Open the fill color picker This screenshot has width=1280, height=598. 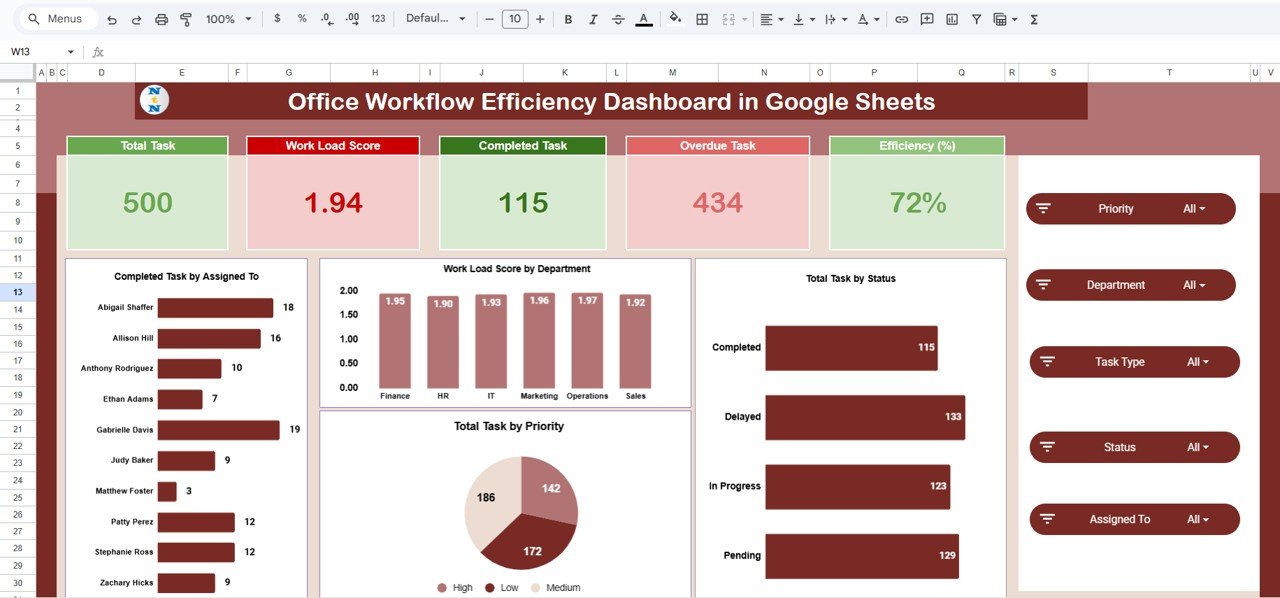pyautogui.click(x=675, y=19)
